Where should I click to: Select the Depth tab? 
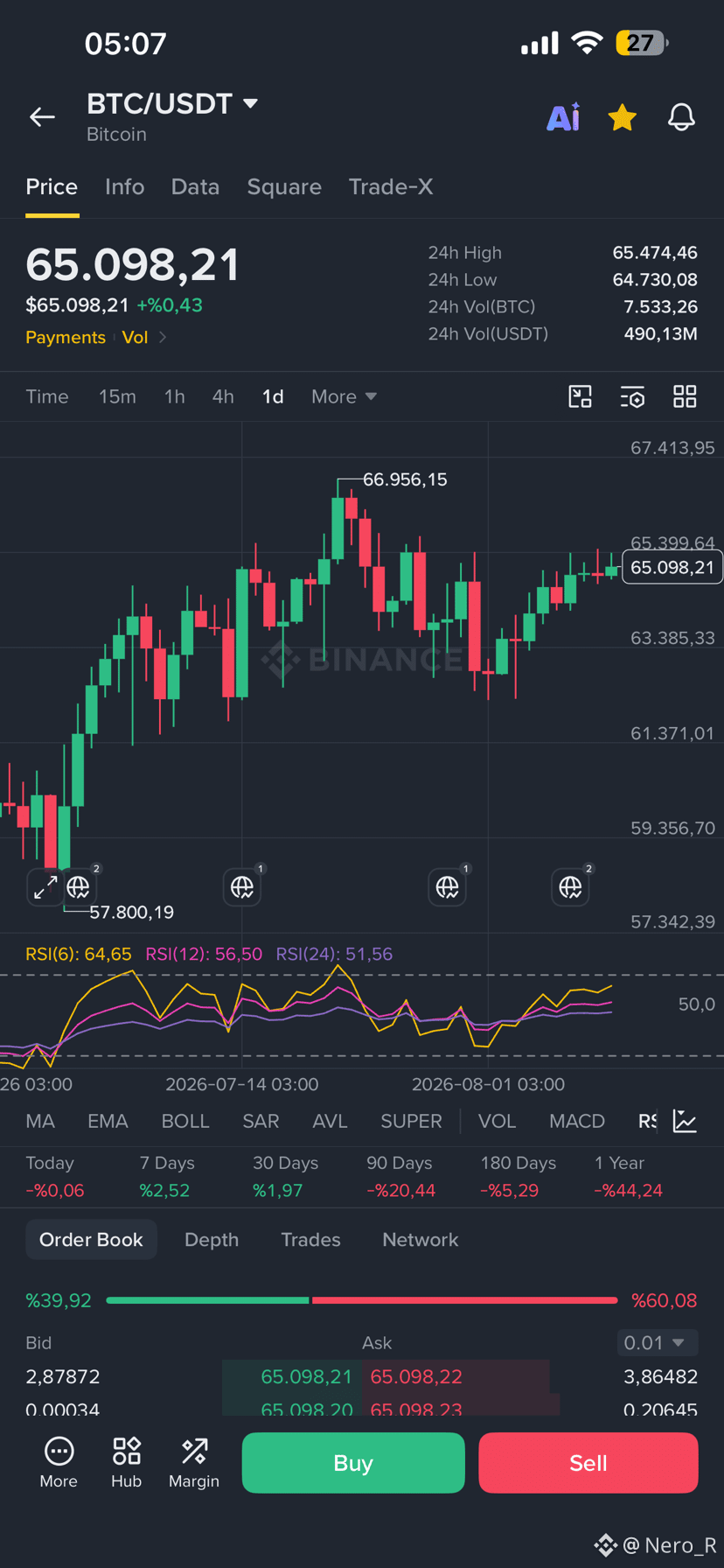tap(212, 1240)
